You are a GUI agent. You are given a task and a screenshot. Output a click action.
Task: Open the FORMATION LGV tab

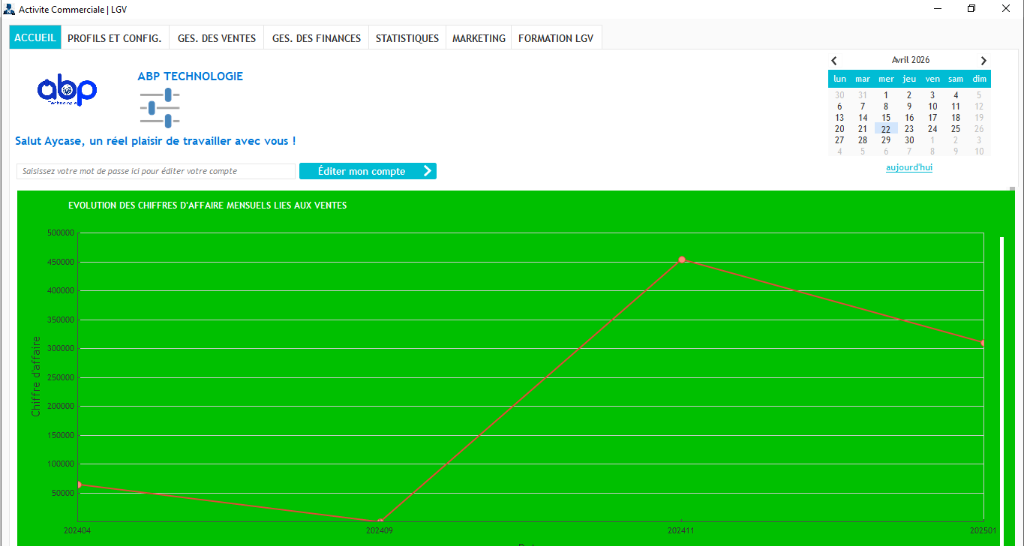pos(556,38)
